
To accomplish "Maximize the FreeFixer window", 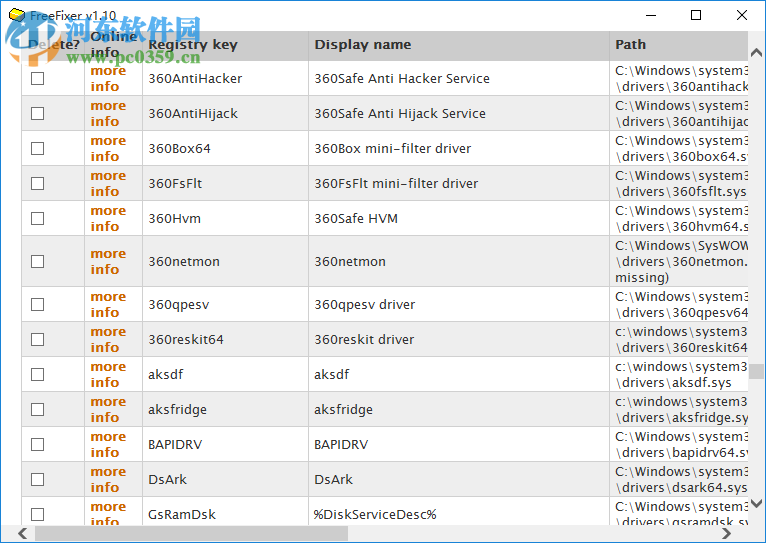I will pos(696,15).
